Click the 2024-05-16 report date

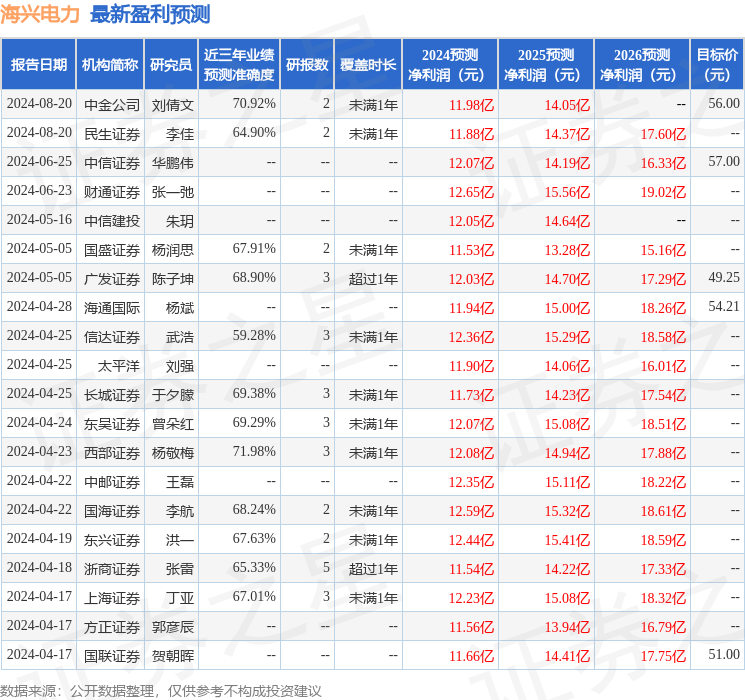click(39, 220)
